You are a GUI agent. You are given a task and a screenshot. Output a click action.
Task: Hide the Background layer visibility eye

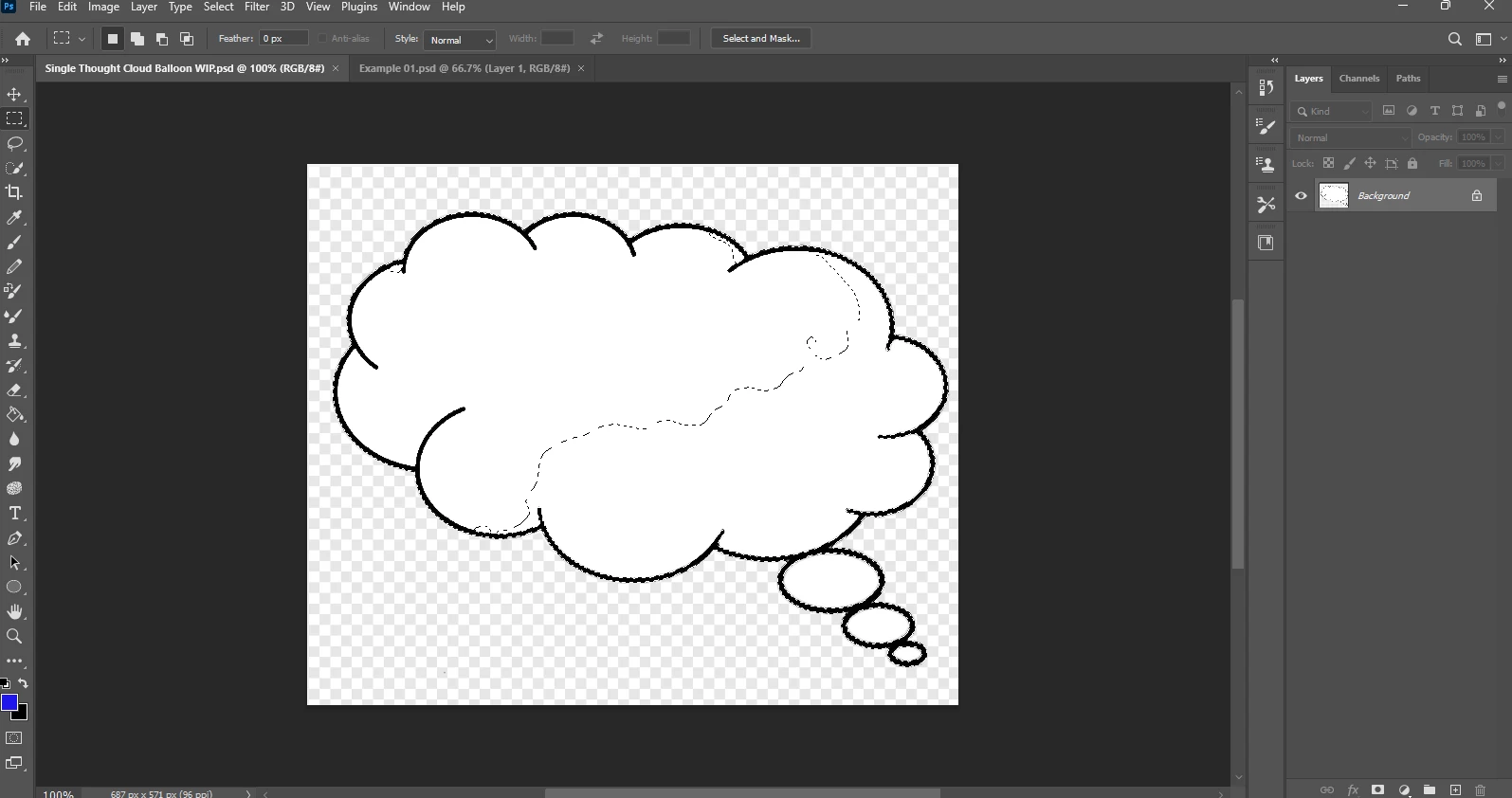pyautogui.click(x=1301, y=196)
